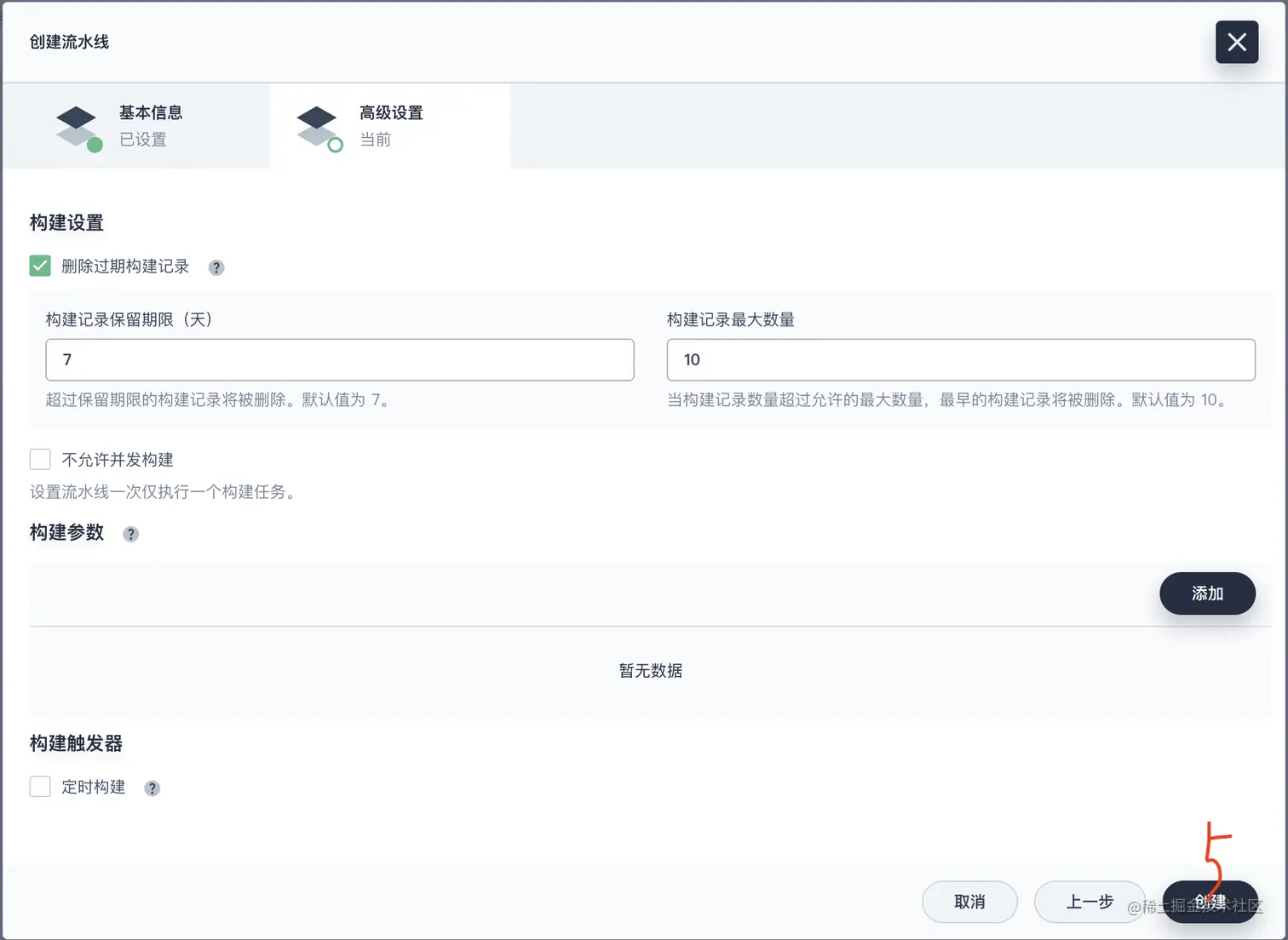Click the 暂无数据 empty table text
1288x940 pixels.
[651, 671]
